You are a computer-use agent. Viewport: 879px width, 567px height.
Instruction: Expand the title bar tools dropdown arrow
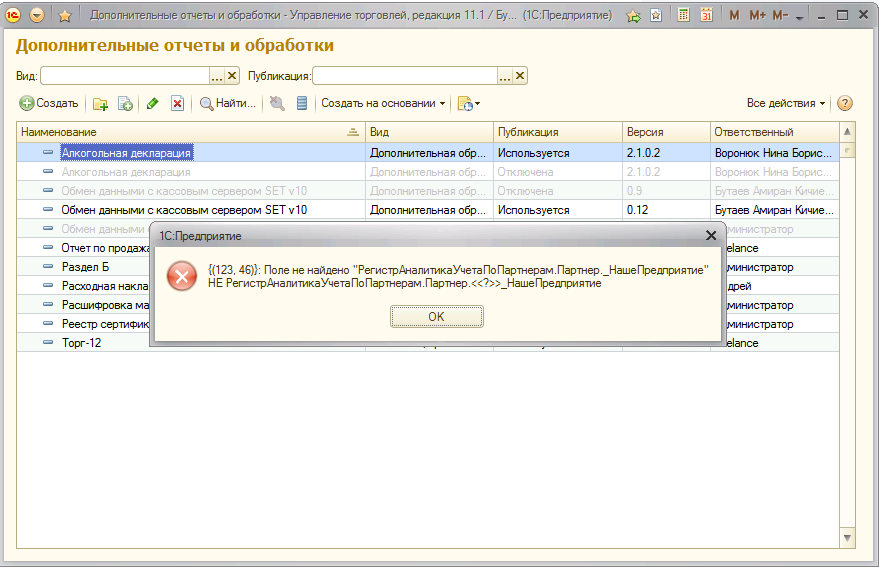point(800,18)
